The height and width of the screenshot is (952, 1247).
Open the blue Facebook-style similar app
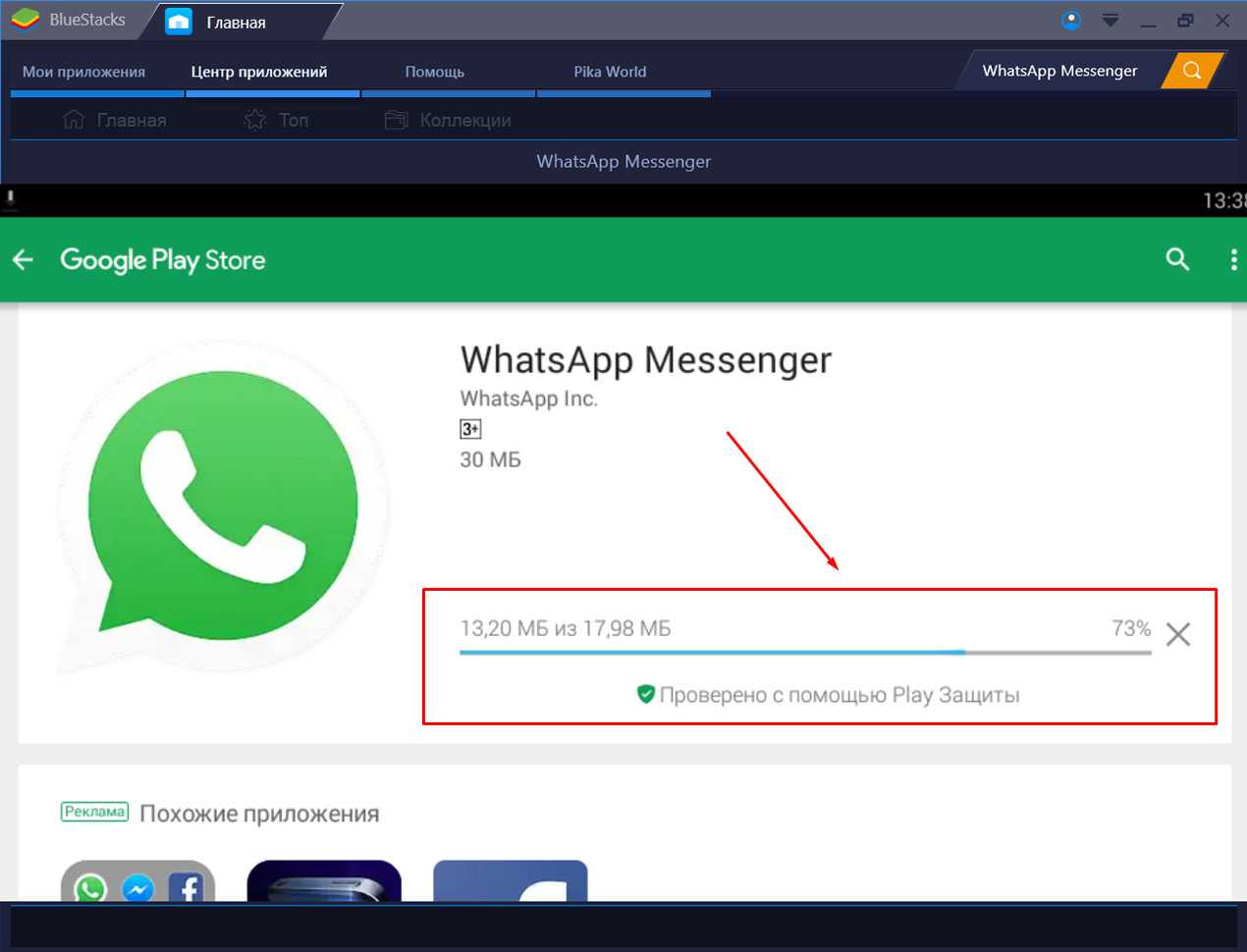click(511, 880)
